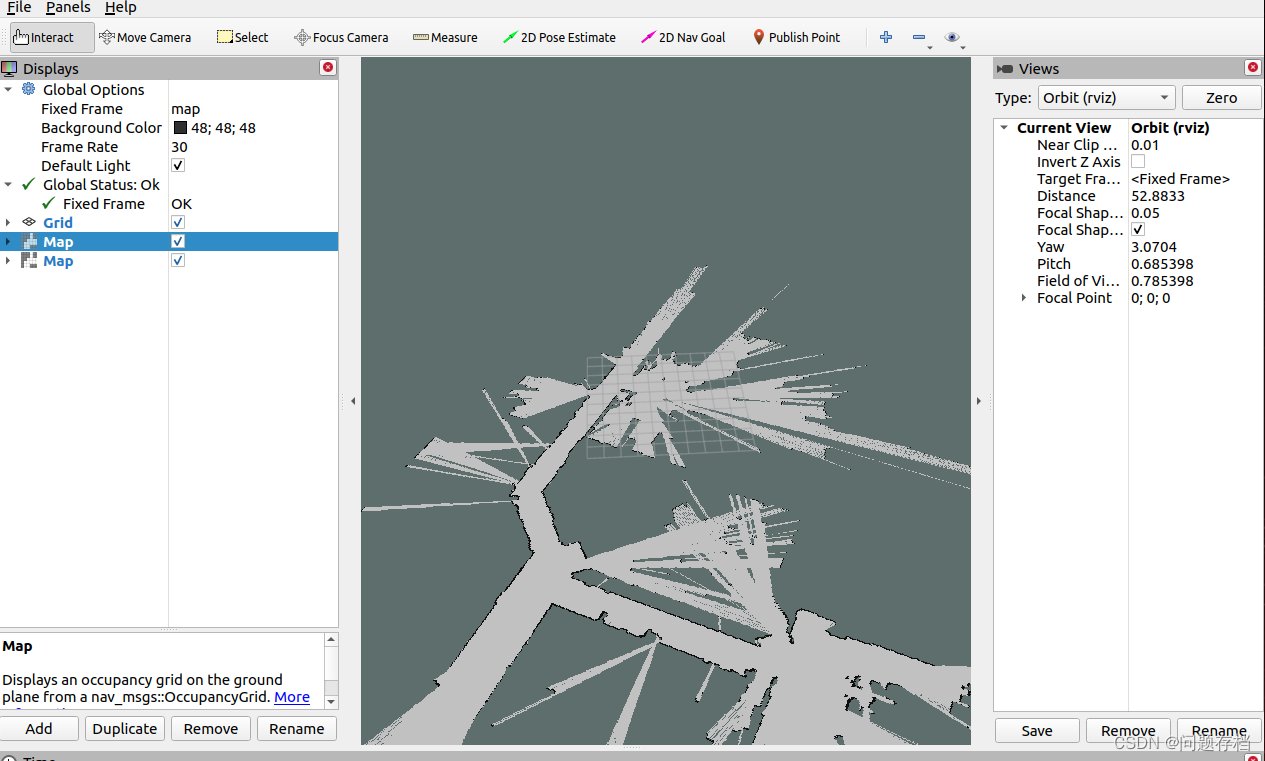This screenshot has height=761, width=1265.
Task: Click the description box scroll up arrow
Action: pyautogui.click(x=332, y=639)
